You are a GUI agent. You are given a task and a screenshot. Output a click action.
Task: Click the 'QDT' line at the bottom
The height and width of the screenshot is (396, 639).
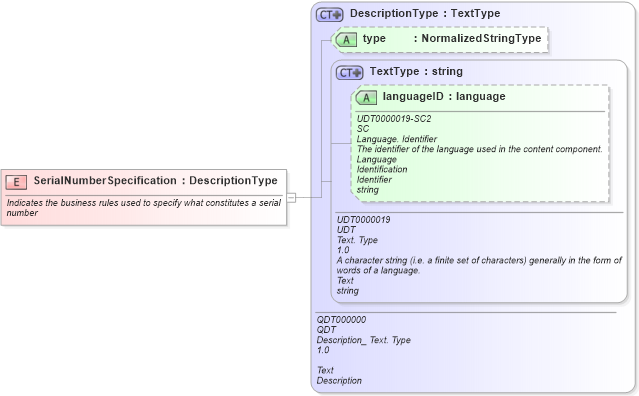coord(326,330)
